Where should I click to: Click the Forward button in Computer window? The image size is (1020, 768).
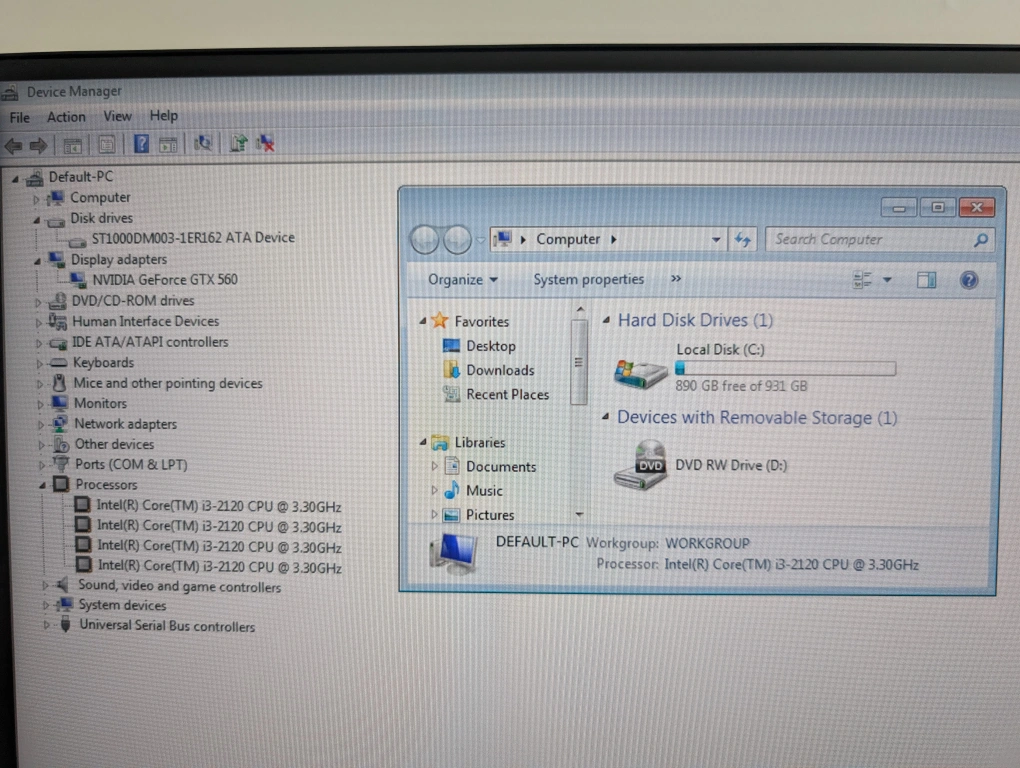click(457, 240)
